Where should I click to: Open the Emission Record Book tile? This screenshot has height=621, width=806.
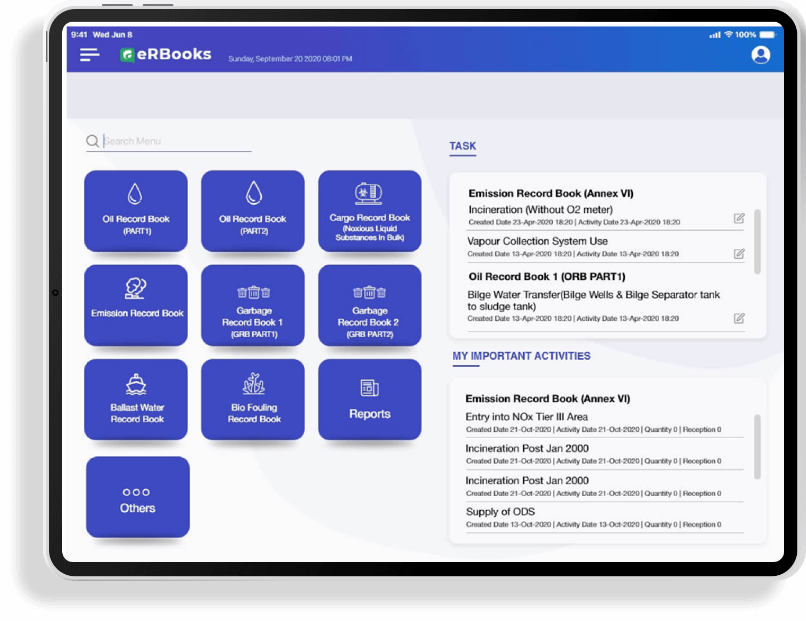(136, 305)
